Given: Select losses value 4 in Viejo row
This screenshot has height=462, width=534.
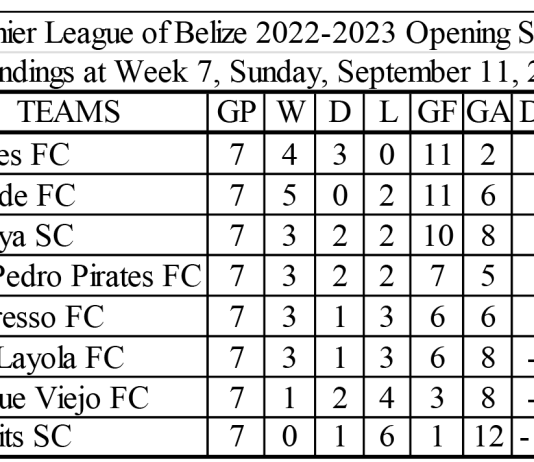Looking at the screenshot, I should (387, 398).
